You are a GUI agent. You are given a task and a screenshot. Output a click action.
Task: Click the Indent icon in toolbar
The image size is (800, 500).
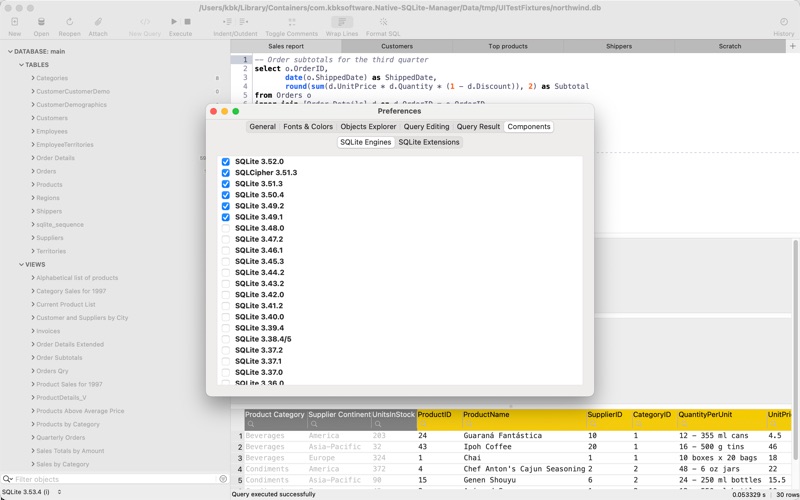coord(228,22)
